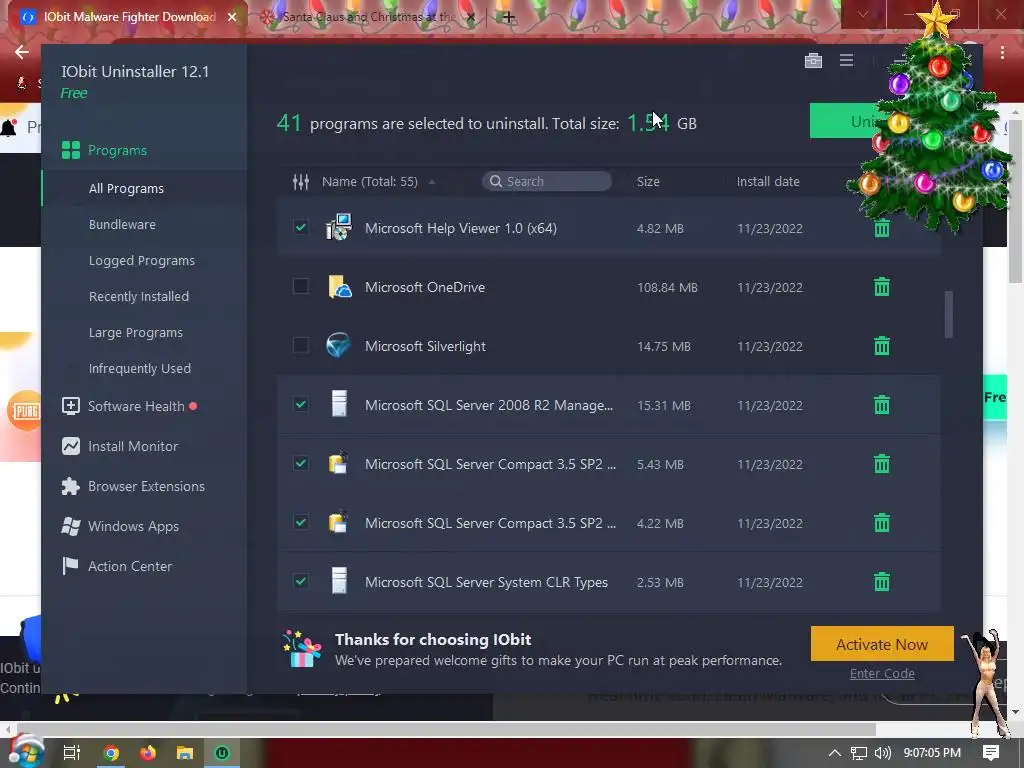Click the green Uninstall button

(x=846, y=121)
